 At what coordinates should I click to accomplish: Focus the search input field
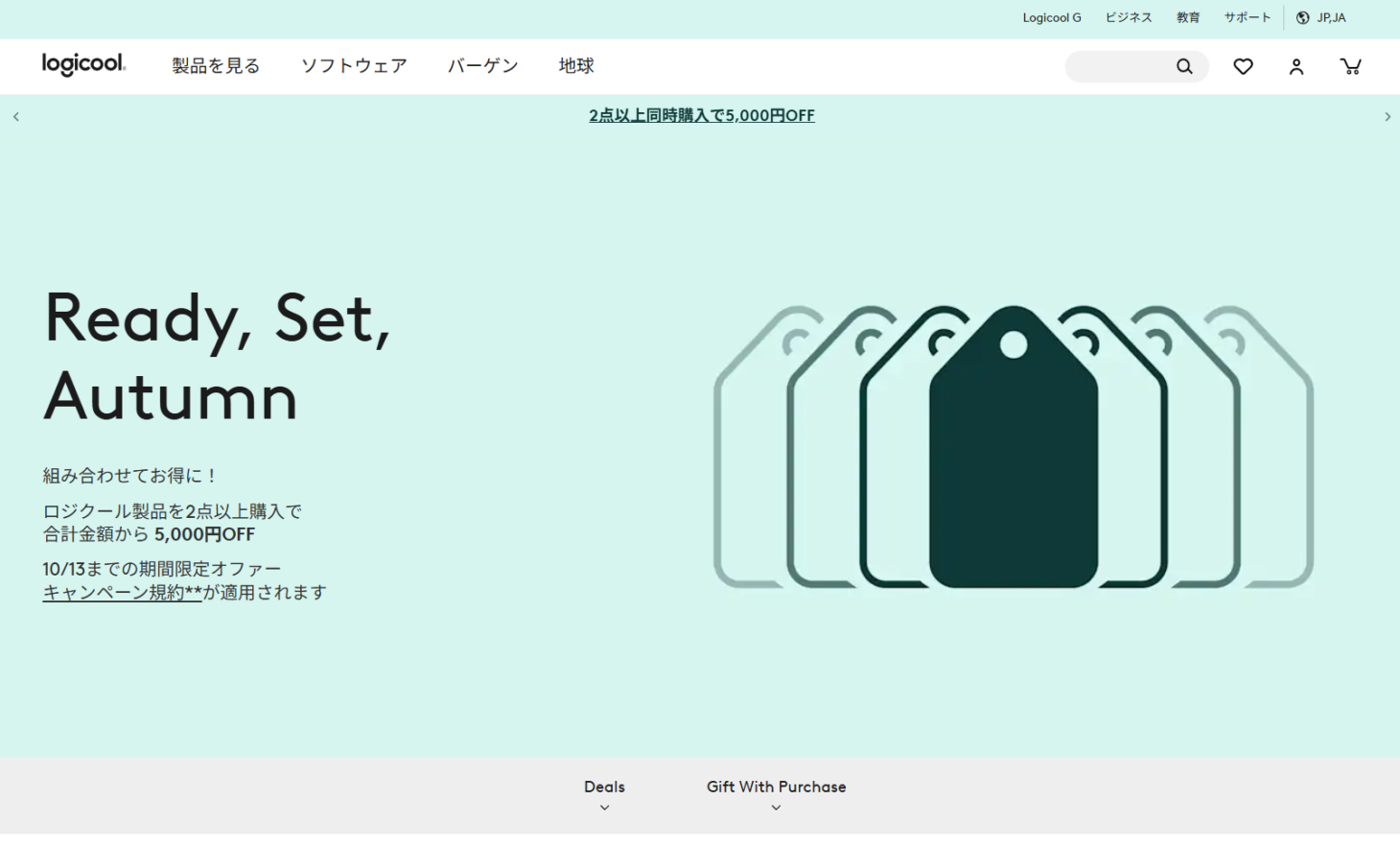click(1120, 66)
